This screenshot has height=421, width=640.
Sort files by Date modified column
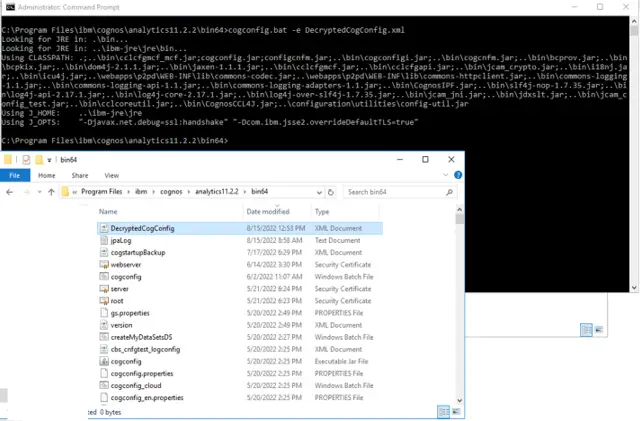pos(268,212)
